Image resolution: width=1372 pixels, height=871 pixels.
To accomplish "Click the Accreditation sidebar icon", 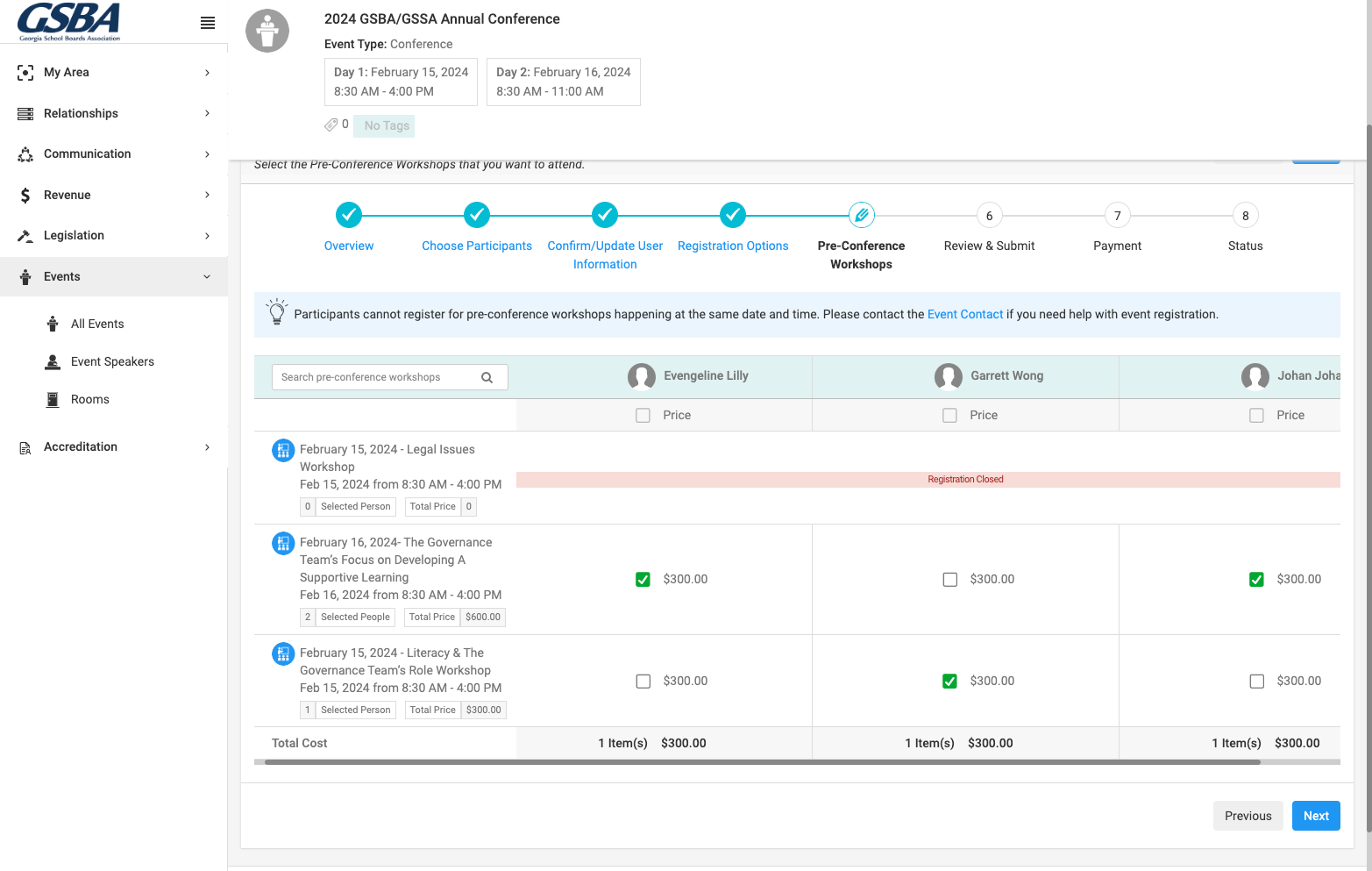I will (x=25, y=447).
